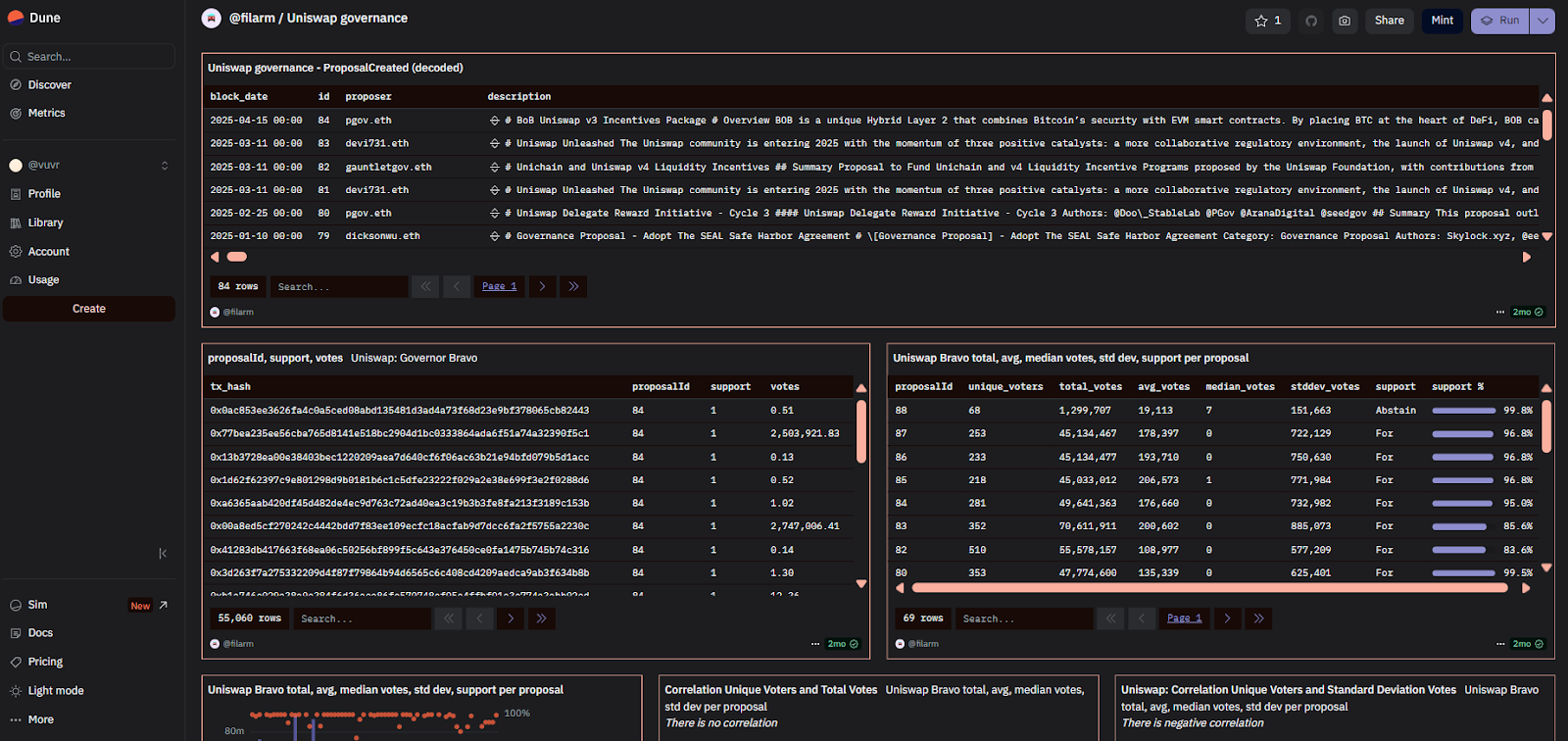Open the @vuvr account switcher
Viewport: 1568px width, 741px height.
(89, 166)
